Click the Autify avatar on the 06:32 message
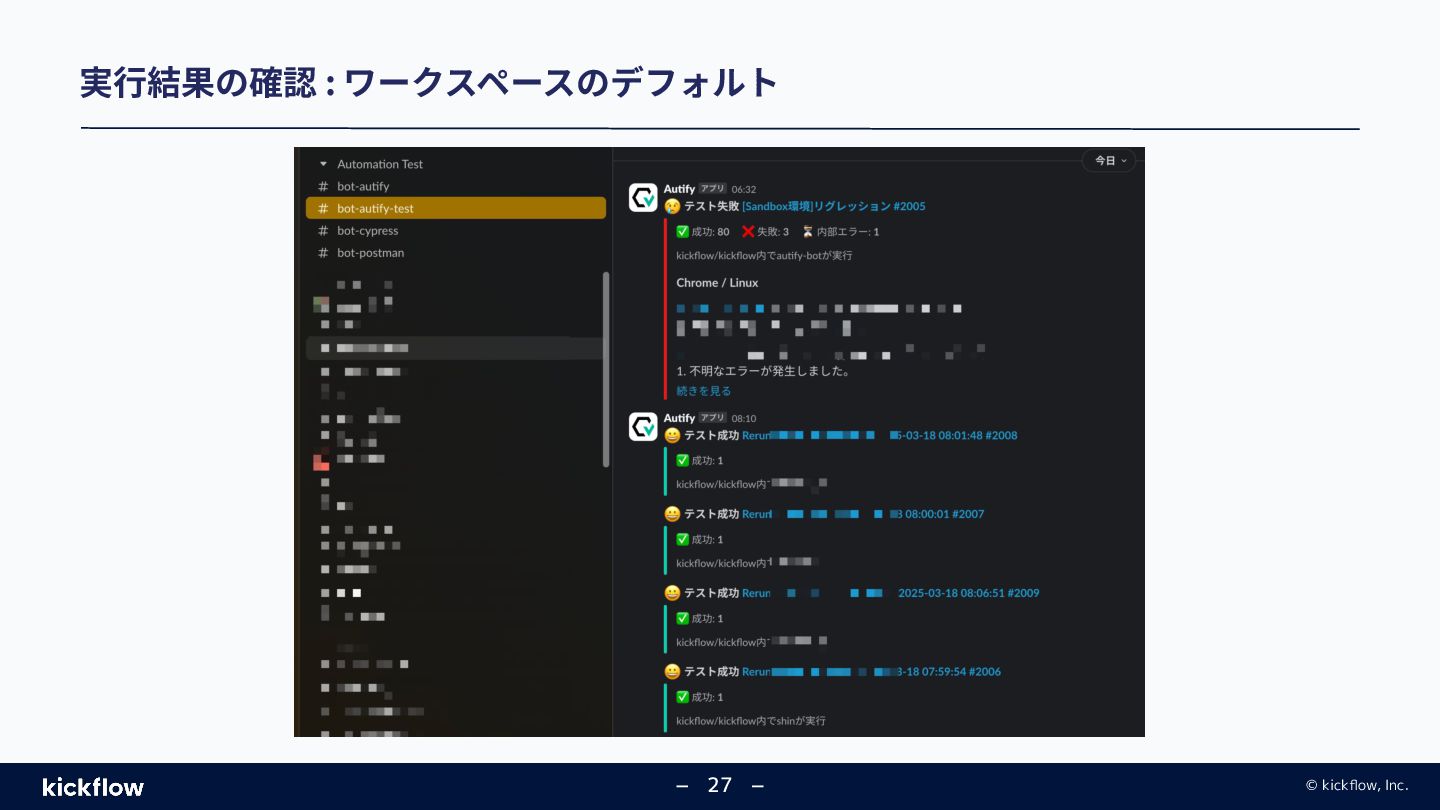This screenshot has height=810, width=1440. (x=643, y=197)
